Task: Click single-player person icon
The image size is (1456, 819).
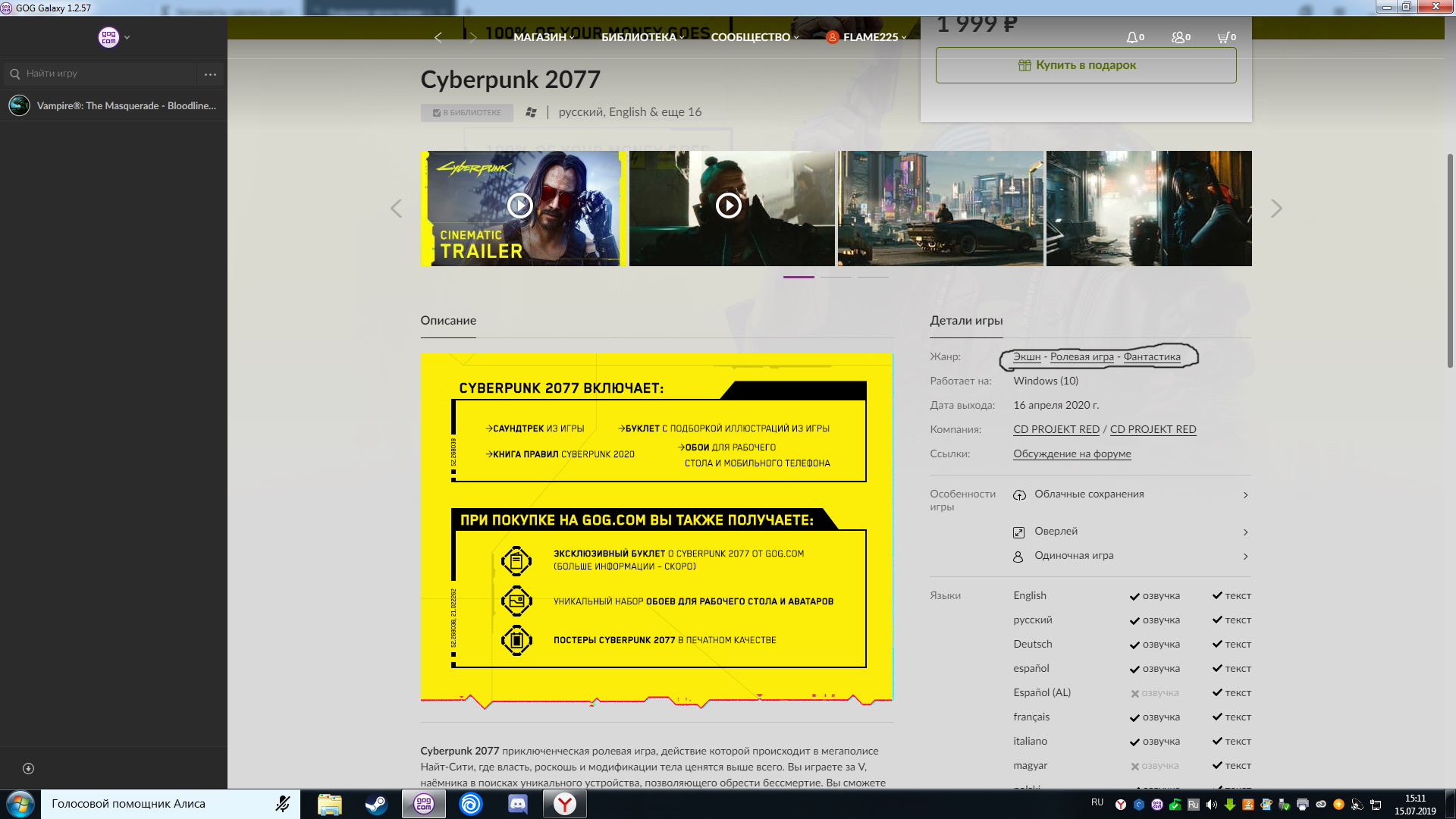Action: [x=1018, y=557]
